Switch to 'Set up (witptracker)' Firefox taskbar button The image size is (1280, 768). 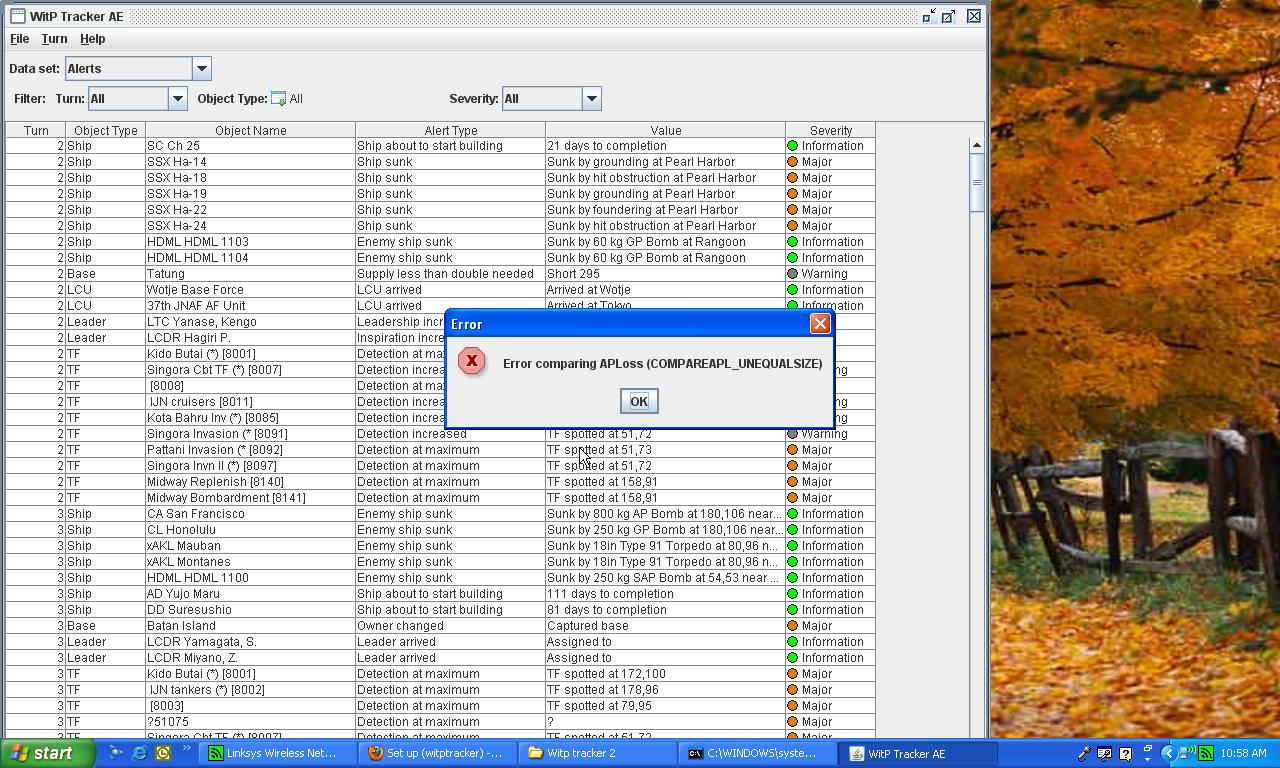(x=437, y=754)
